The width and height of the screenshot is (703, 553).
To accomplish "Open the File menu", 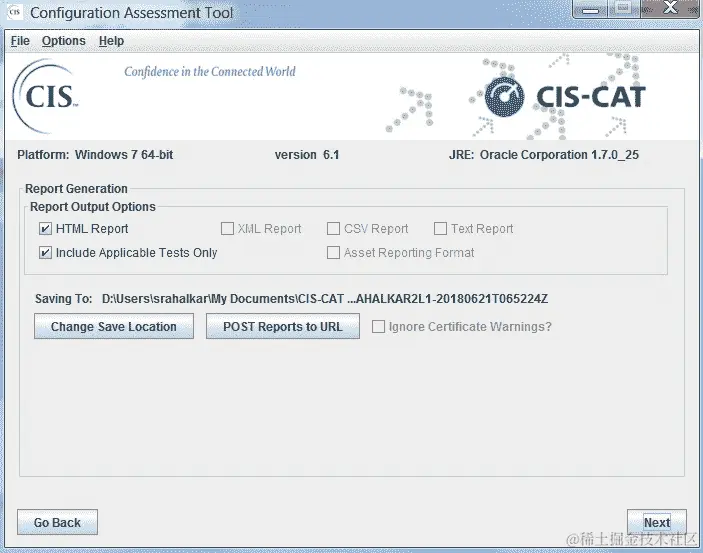I will coord(20,41).
